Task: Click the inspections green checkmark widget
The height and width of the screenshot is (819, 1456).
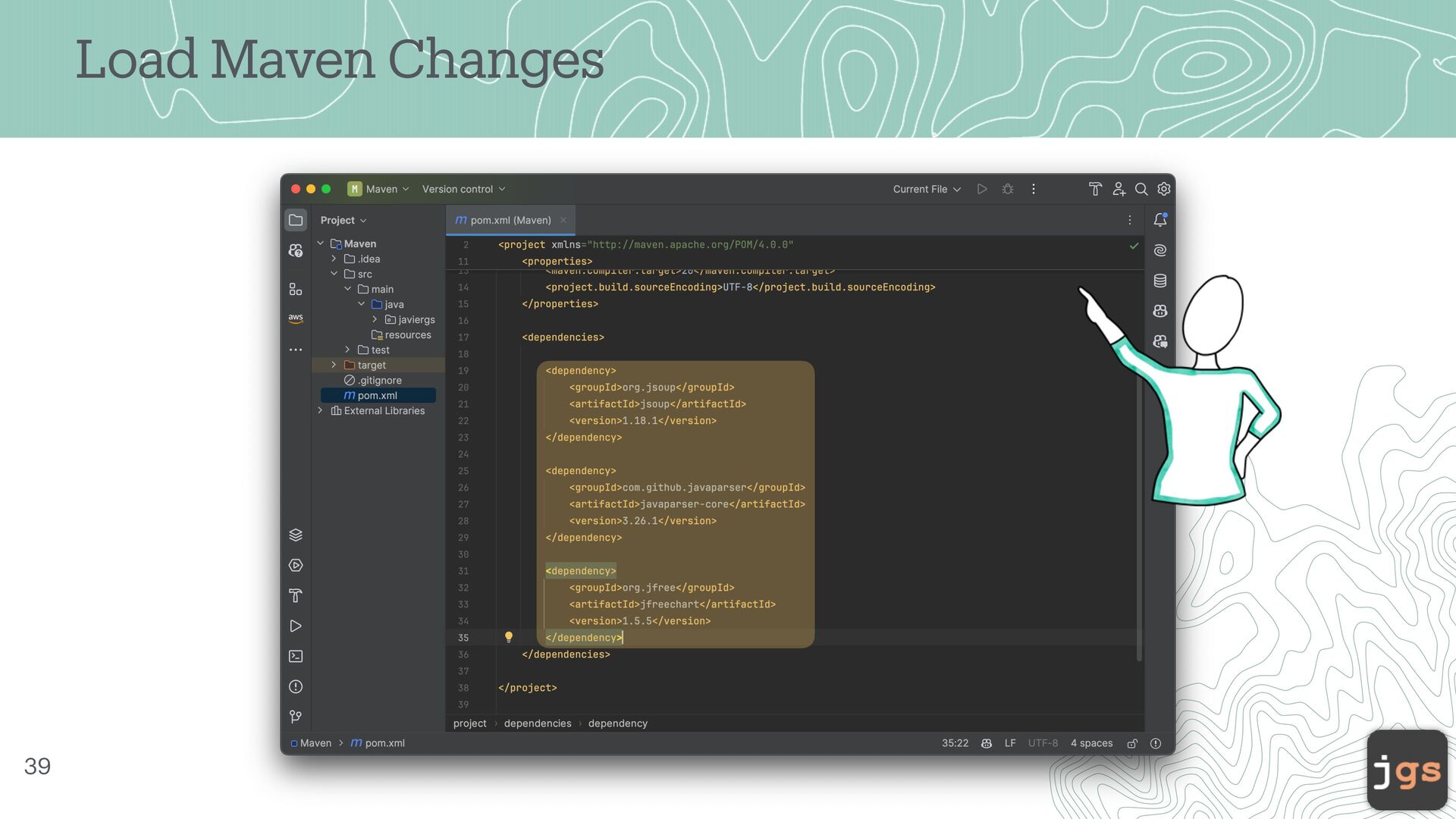Action: click(1134, 246)
